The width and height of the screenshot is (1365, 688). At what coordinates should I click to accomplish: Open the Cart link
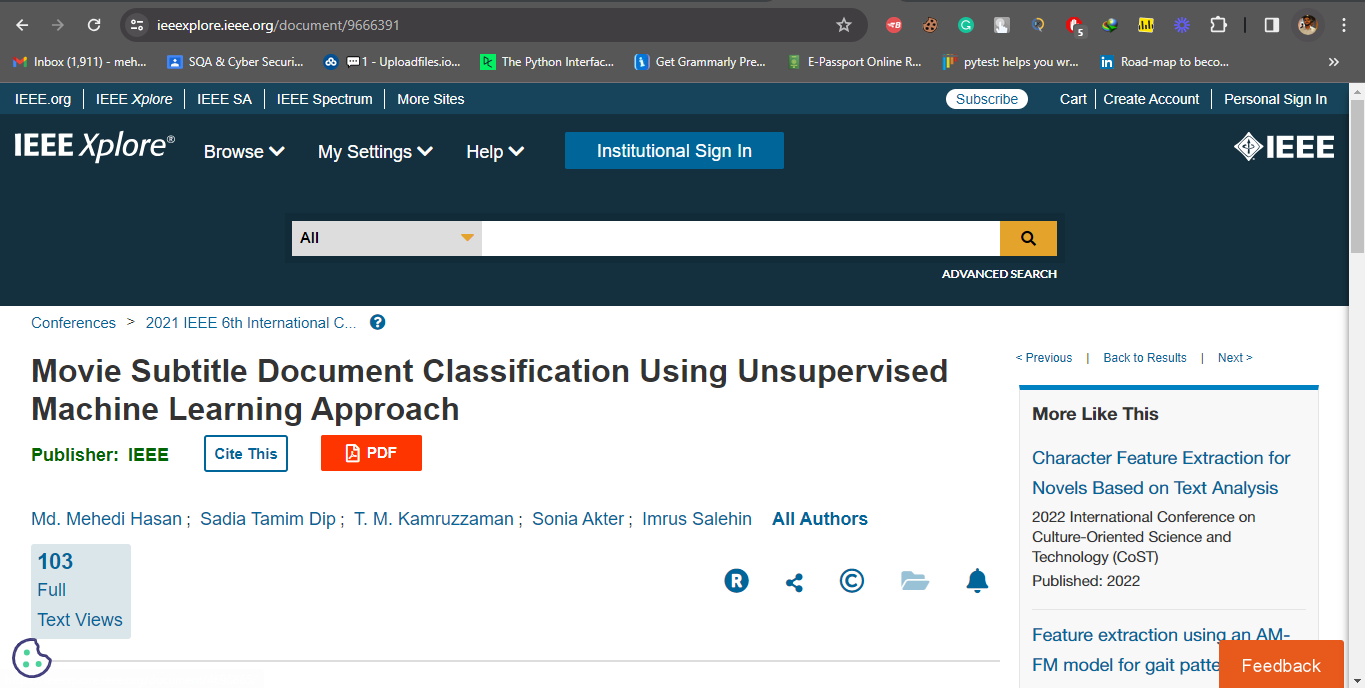1073,99
